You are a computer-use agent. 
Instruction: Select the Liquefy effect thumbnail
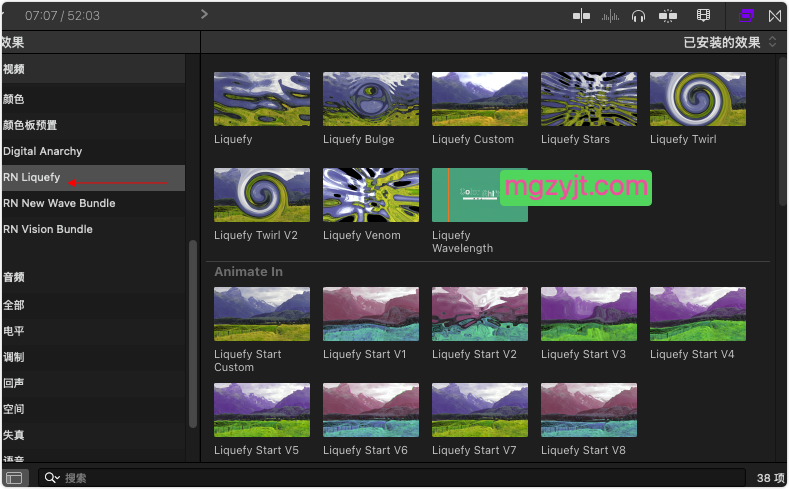point(262,99)
